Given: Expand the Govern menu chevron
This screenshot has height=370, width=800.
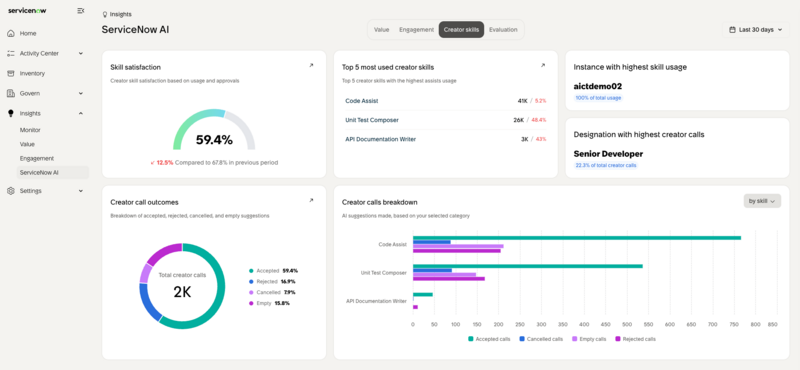Looking at the screenshot, I should (81, 93).
